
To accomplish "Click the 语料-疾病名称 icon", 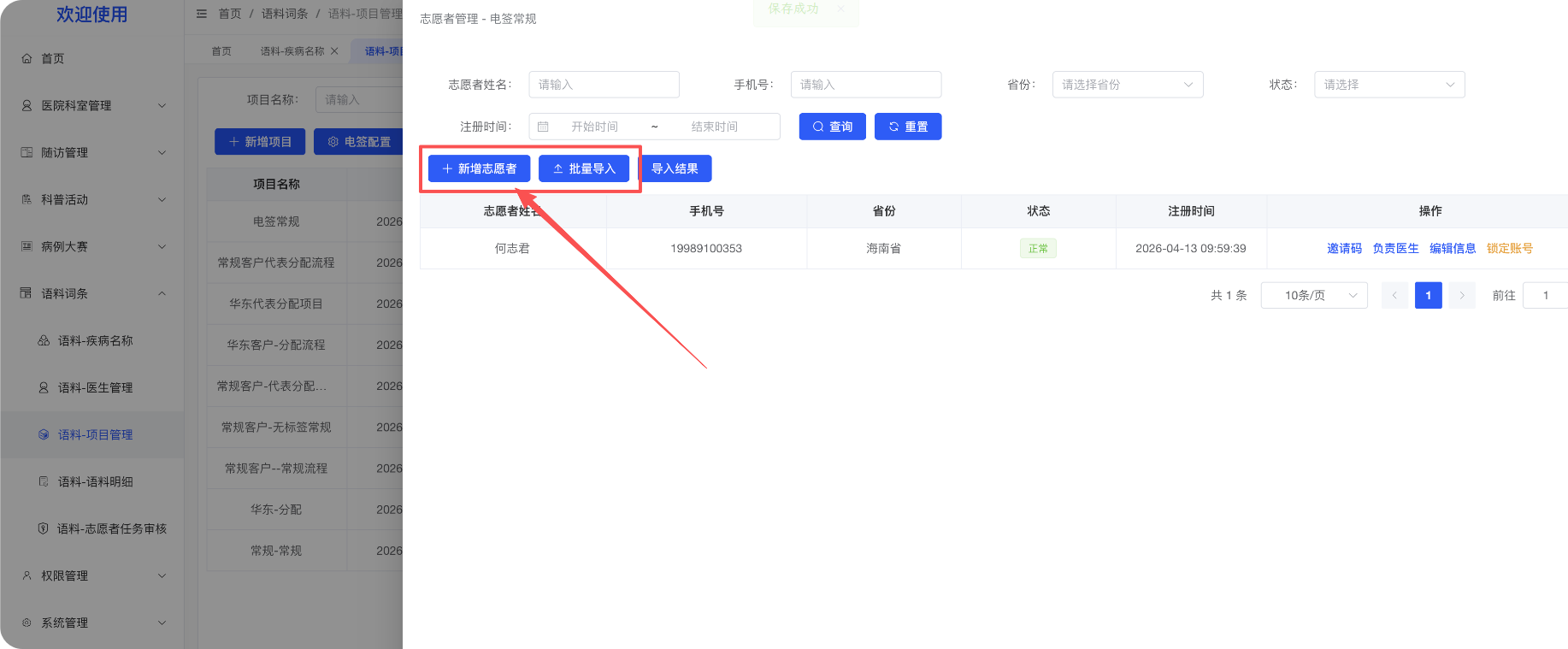I will 44,341.
